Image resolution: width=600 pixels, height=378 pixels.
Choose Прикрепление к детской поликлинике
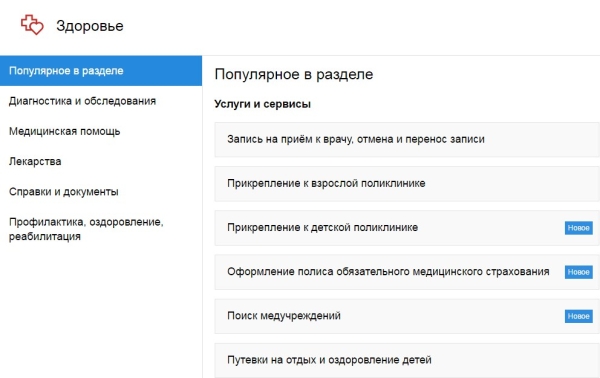coord(407,228)
